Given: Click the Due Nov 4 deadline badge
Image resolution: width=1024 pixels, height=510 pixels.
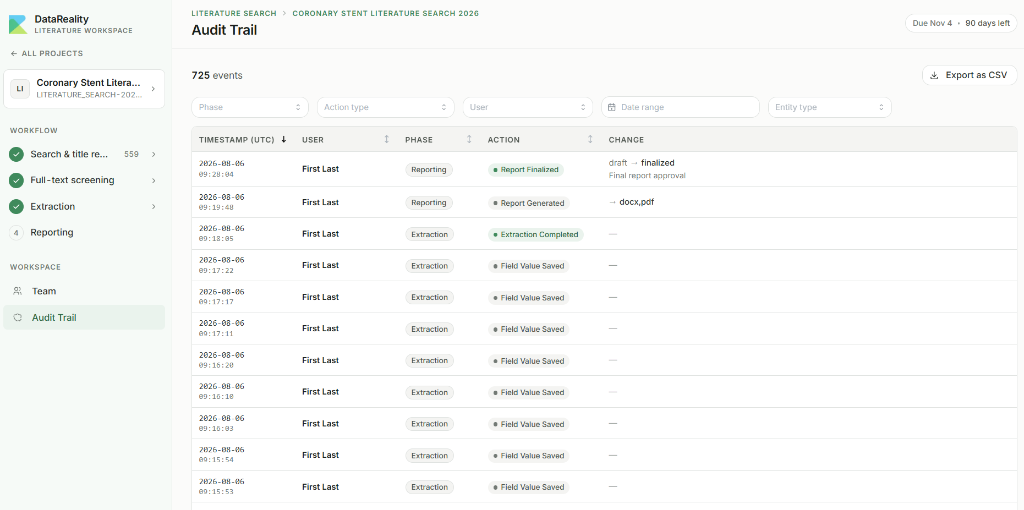Looking at the screenshot, I should [961, 23].
